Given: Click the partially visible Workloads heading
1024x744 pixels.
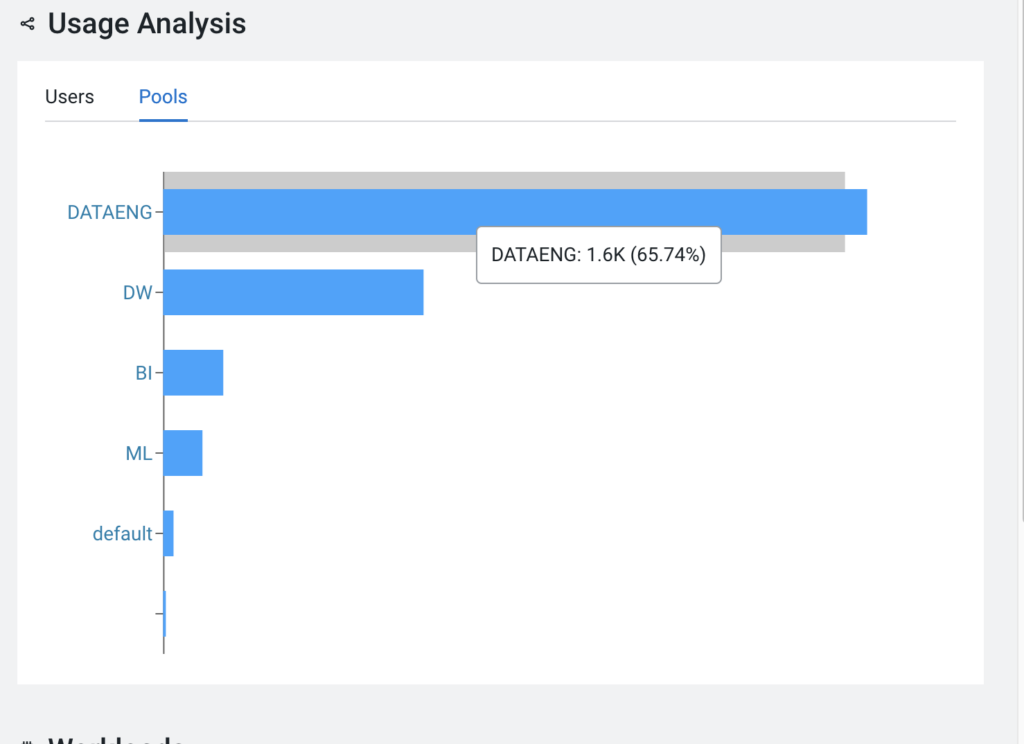Looking at the screenshot, I should point(115,739).
